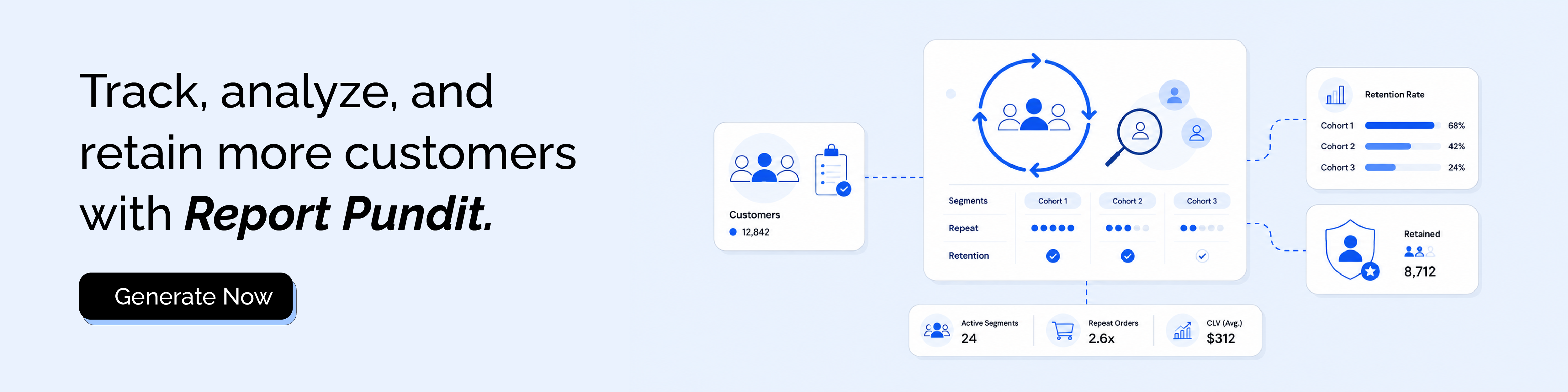Click the Customers group icon

pyautogui.click(x=764, y=168)
